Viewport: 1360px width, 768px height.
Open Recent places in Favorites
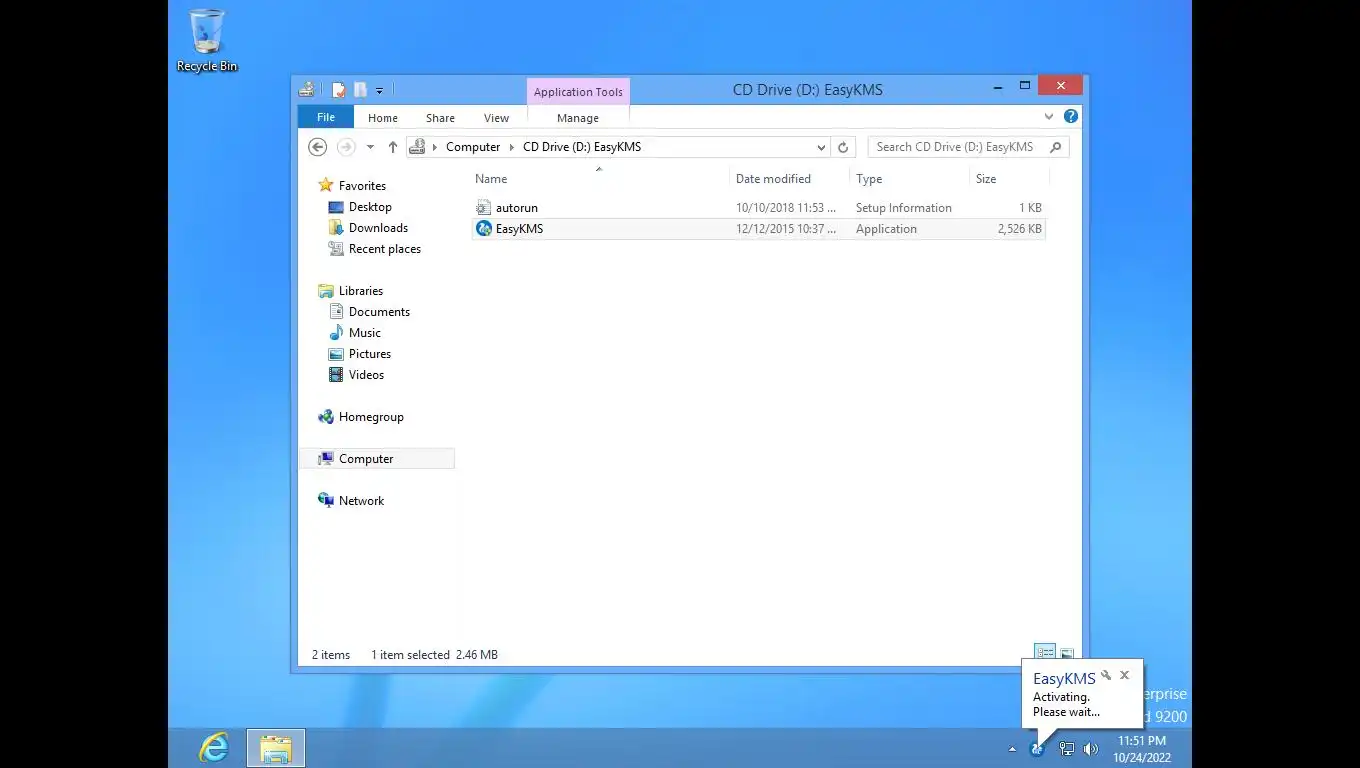coord(385,249)
